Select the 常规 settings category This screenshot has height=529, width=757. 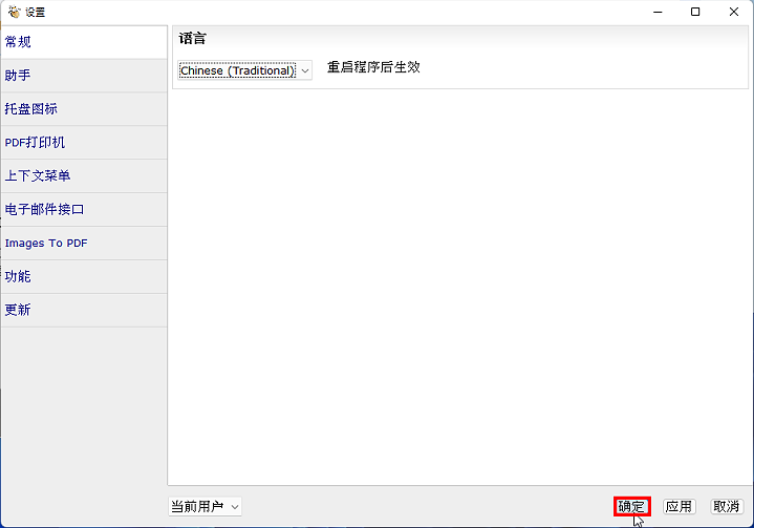(x=84, y=42)
